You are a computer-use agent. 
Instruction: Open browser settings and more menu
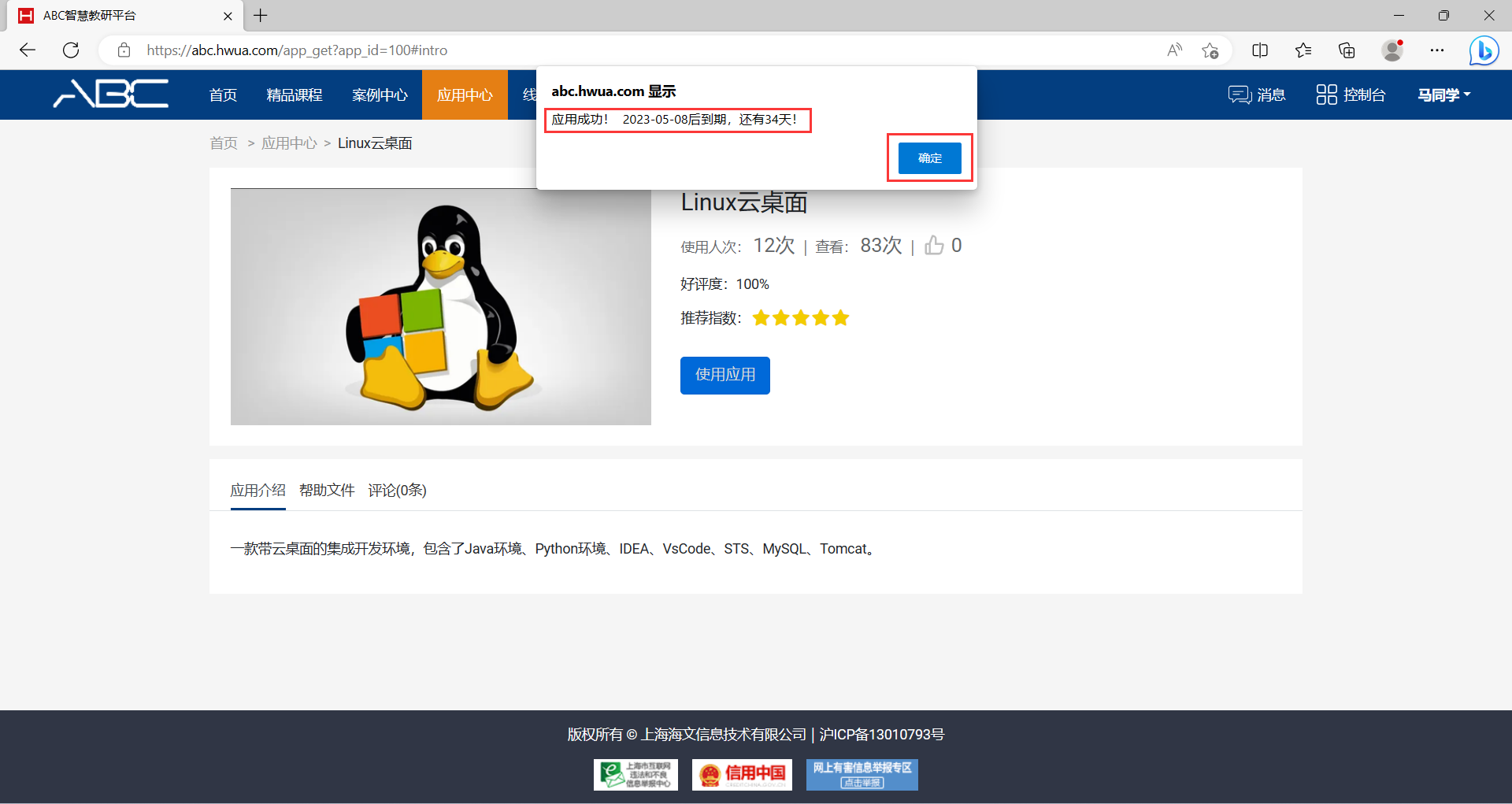pyautogui.click(x=1437, y=50)
